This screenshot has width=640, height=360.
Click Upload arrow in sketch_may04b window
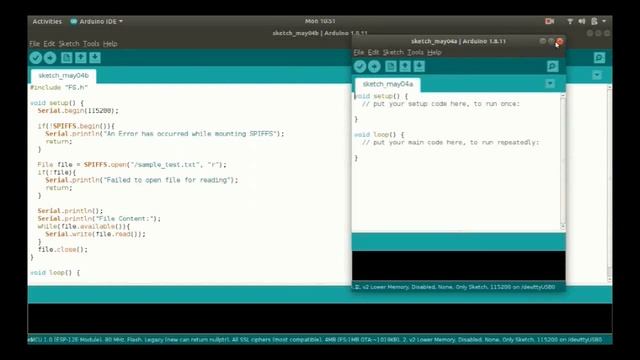point(50,58)
